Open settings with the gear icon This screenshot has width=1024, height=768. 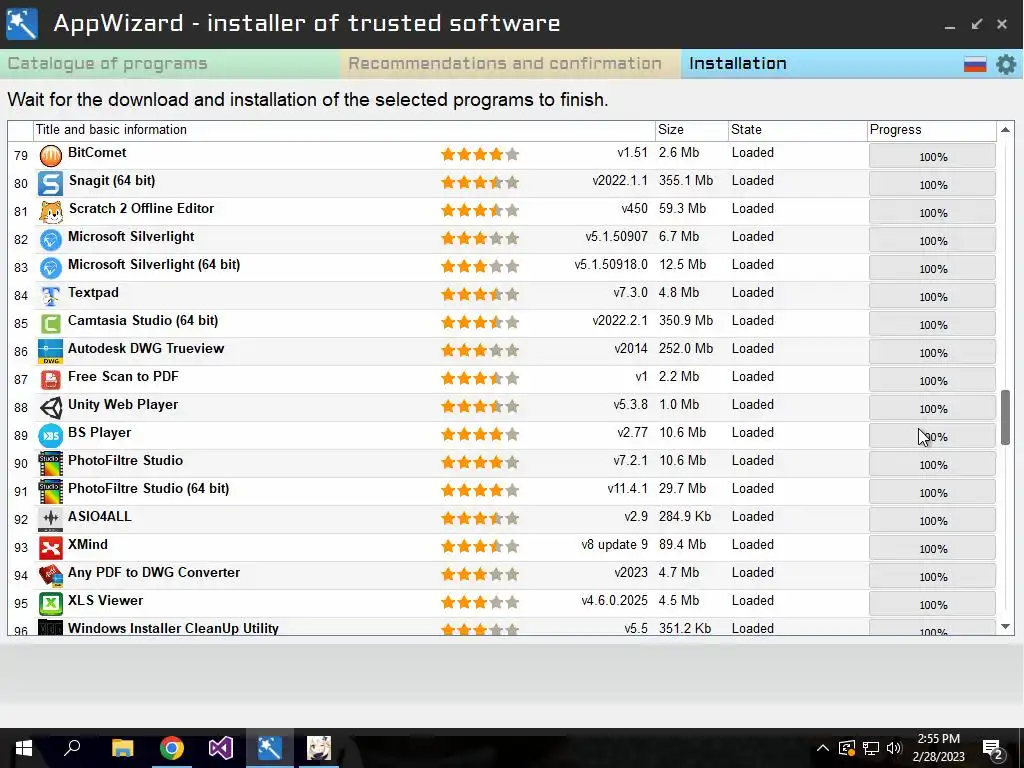point(1006,64)
